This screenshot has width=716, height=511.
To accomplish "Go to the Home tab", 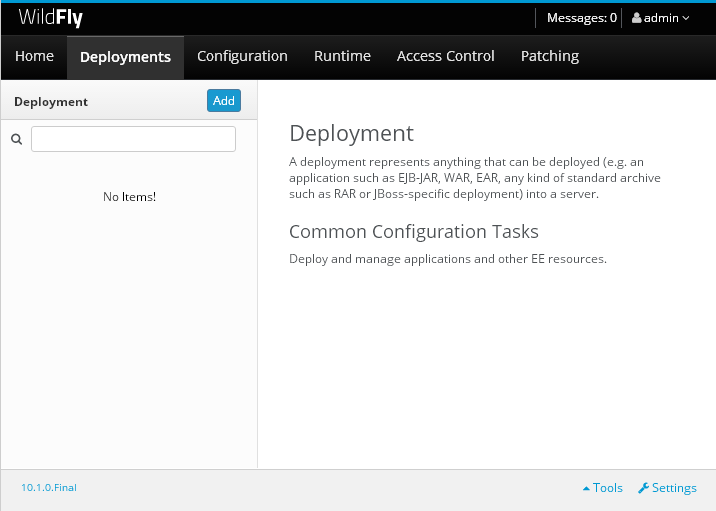I will coord(34,56).
